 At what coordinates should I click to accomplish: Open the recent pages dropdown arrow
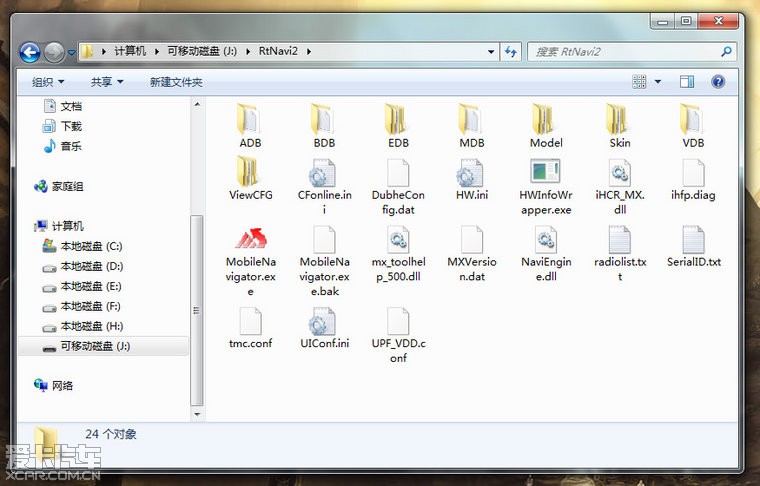coord(71,52)
